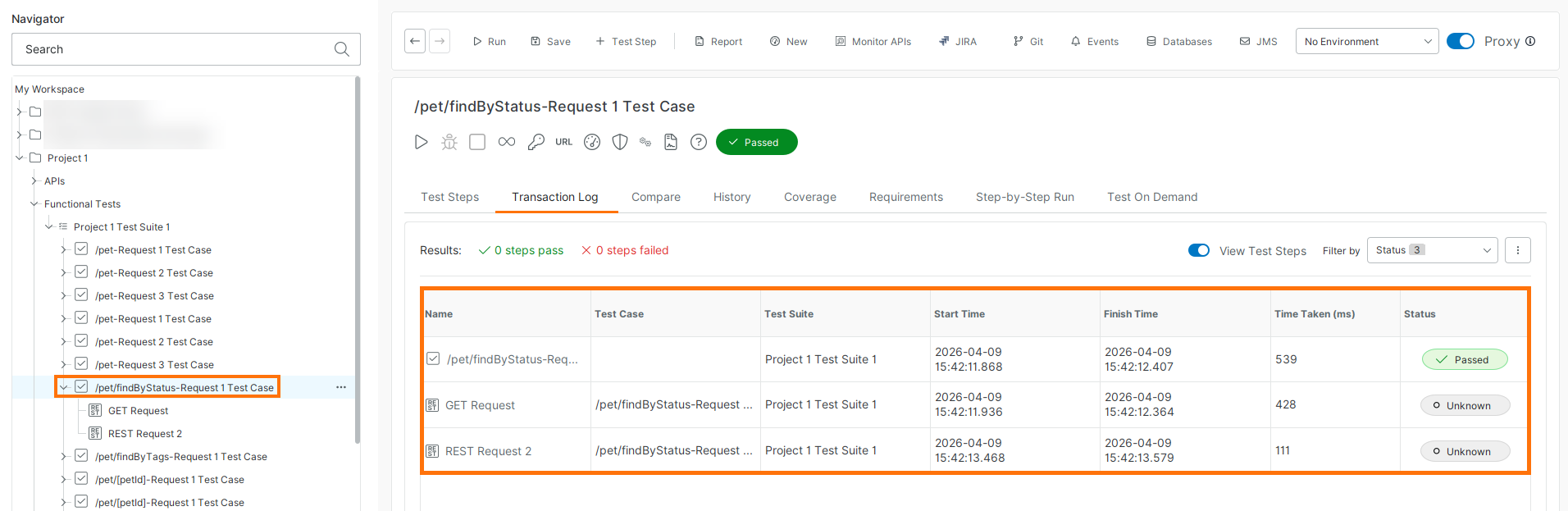Select REST Request 2 in the Navigator tree
This screenshot has height=511, width=1568.
pyautogui.click(x=145, y=433)
